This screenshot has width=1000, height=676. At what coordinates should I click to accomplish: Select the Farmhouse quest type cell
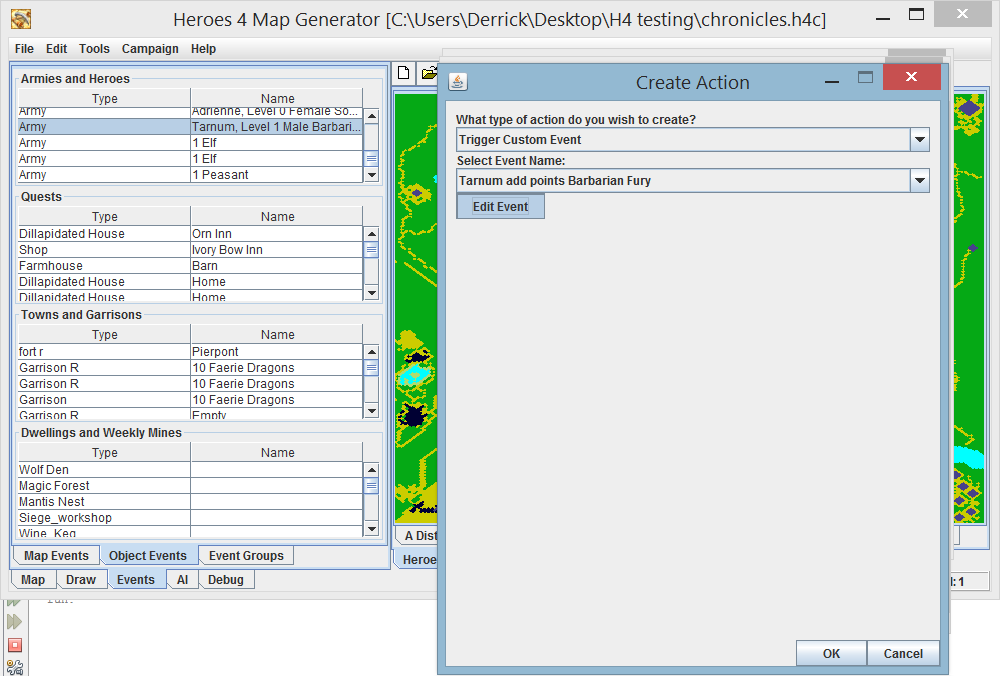pyautogui.click(x=105, y=266)
